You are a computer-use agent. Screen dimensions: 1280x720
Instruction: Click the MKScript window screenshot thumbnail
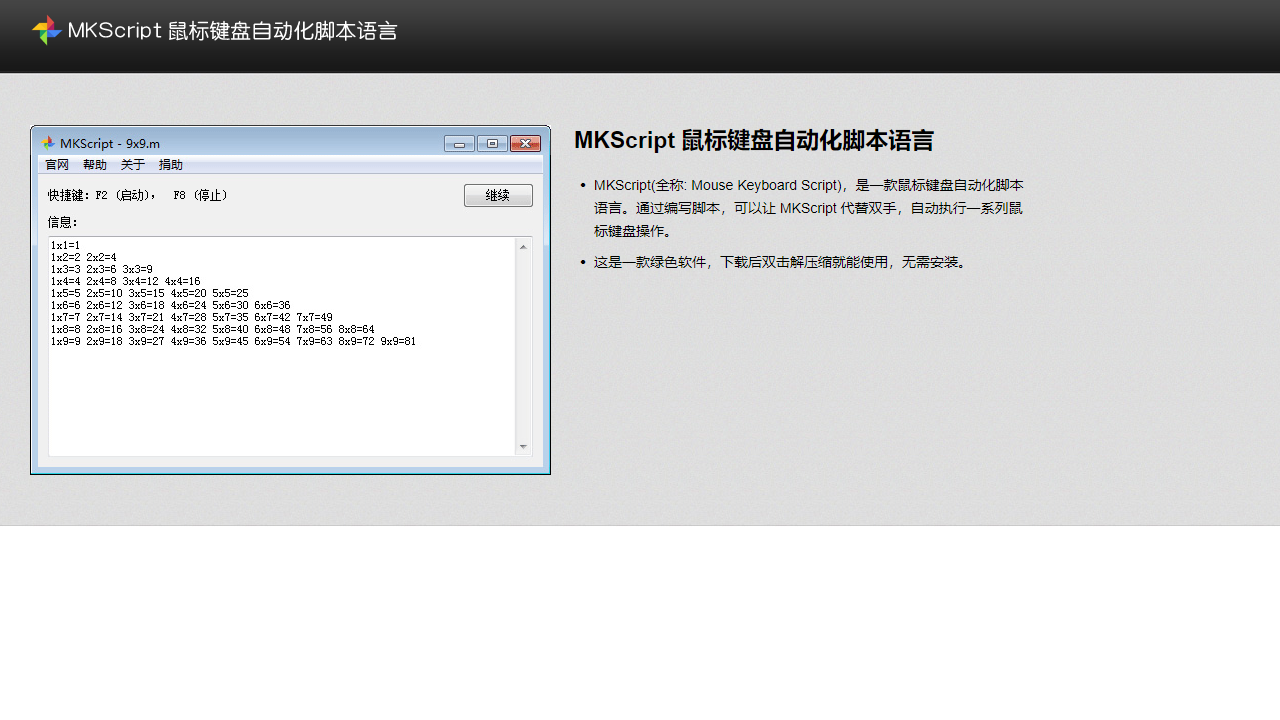point(290,300)
